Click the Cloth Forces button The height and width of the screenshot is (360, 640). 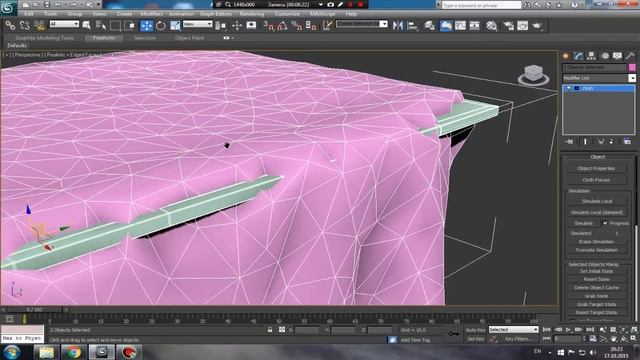point(596,180)
